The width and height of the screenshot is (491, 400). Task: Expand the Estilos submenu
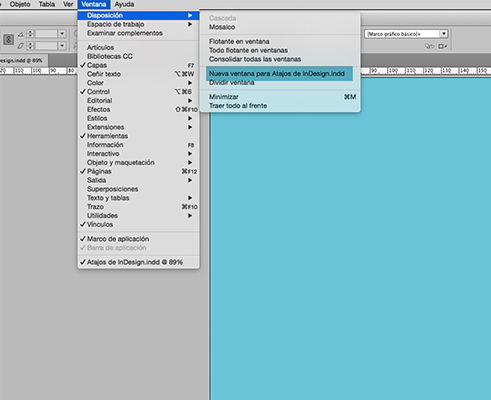pyautogui.click(x=138, y=118)
